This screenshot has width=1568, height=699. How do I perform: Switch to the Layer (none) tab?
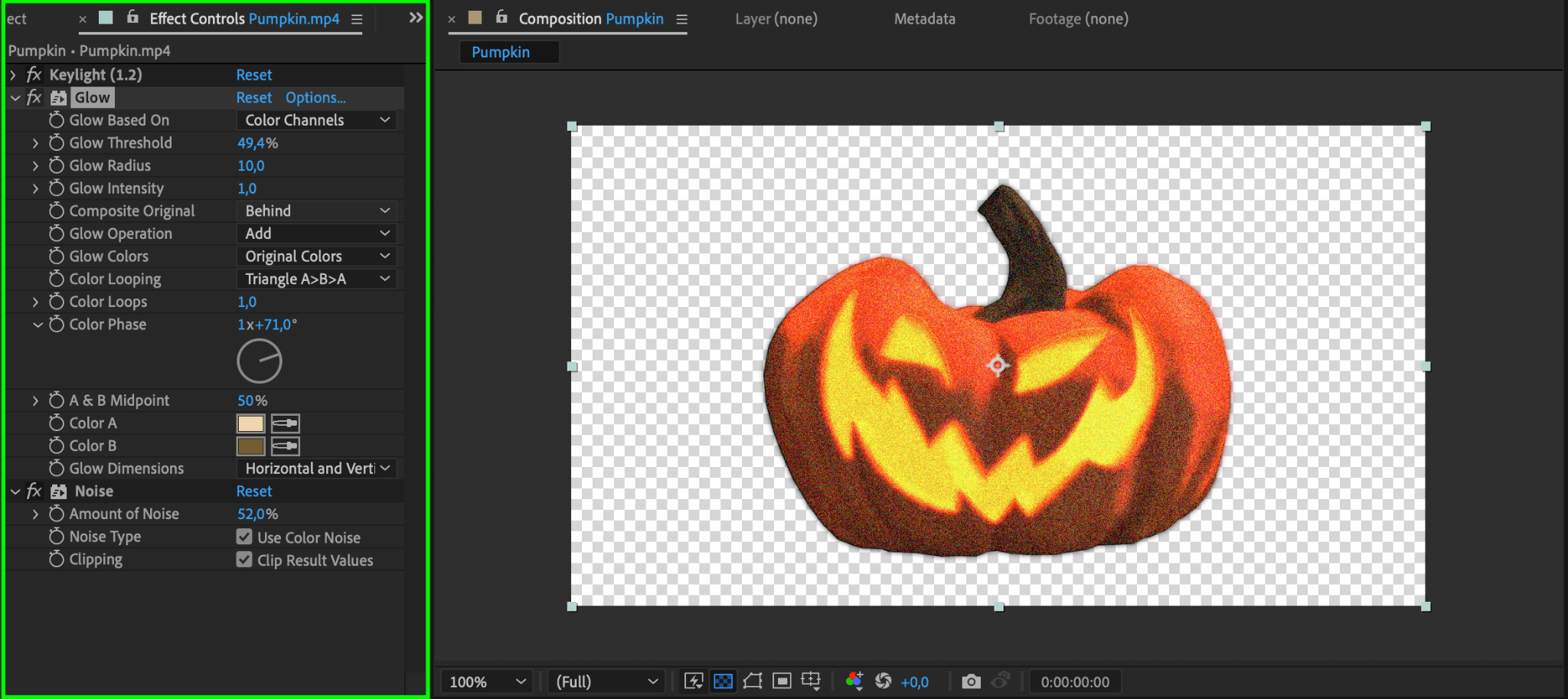pos(776,19)
